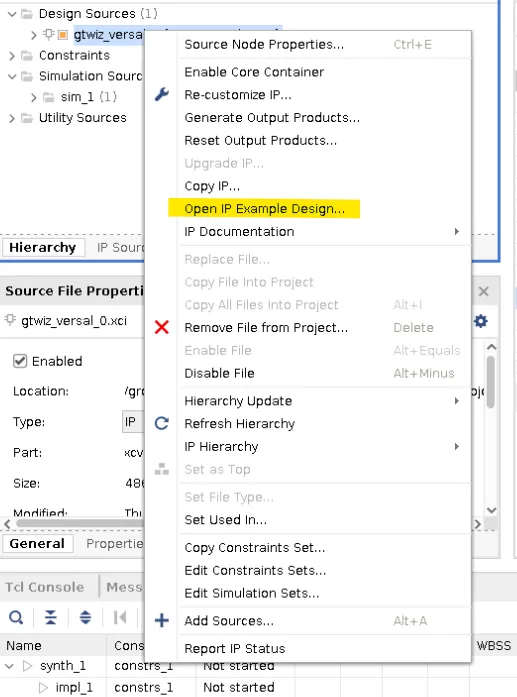Open the properties settings gear icon
Screen dimensions: 517x697
pyautogui.click(x=481, y=321)
